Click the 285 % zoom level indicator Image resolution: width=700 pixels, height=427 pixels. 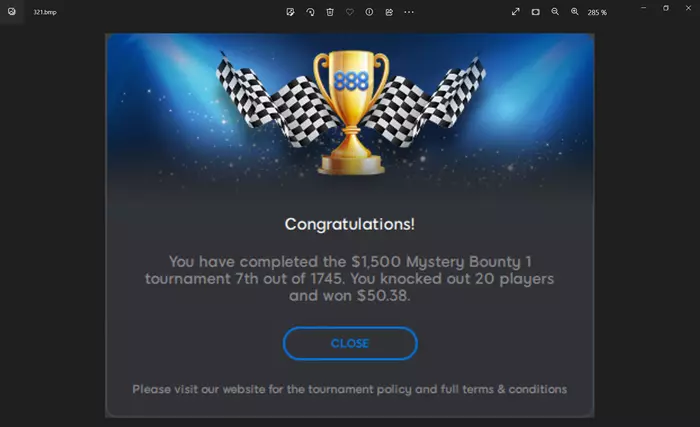click(597, 13)
